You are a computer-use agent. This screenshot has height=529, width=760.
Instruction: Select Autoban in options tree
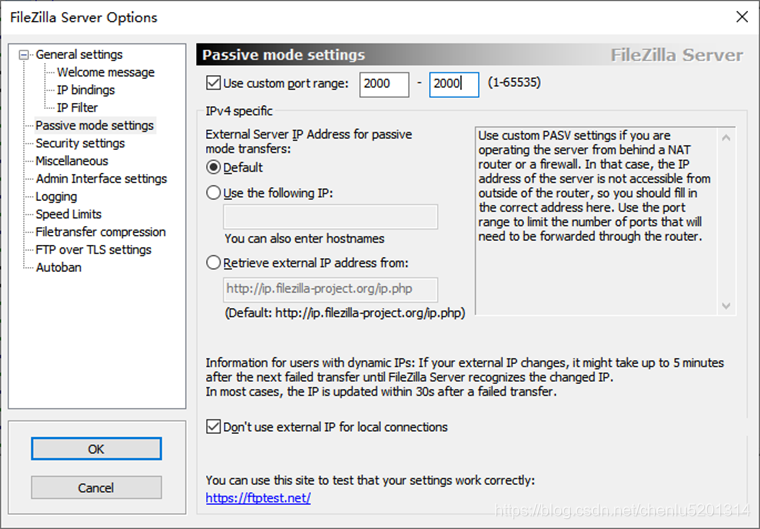coord(58,268)
